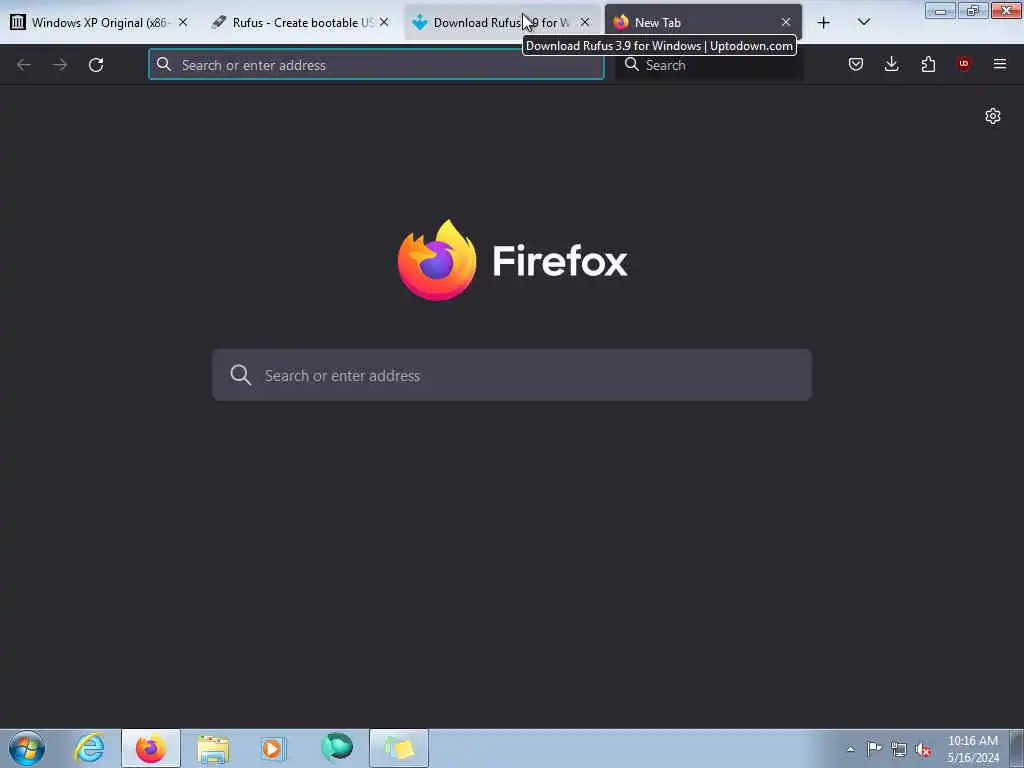Select the Firefox taskbar button
The image size is (1024, 768).
click(x=151, y=748)
